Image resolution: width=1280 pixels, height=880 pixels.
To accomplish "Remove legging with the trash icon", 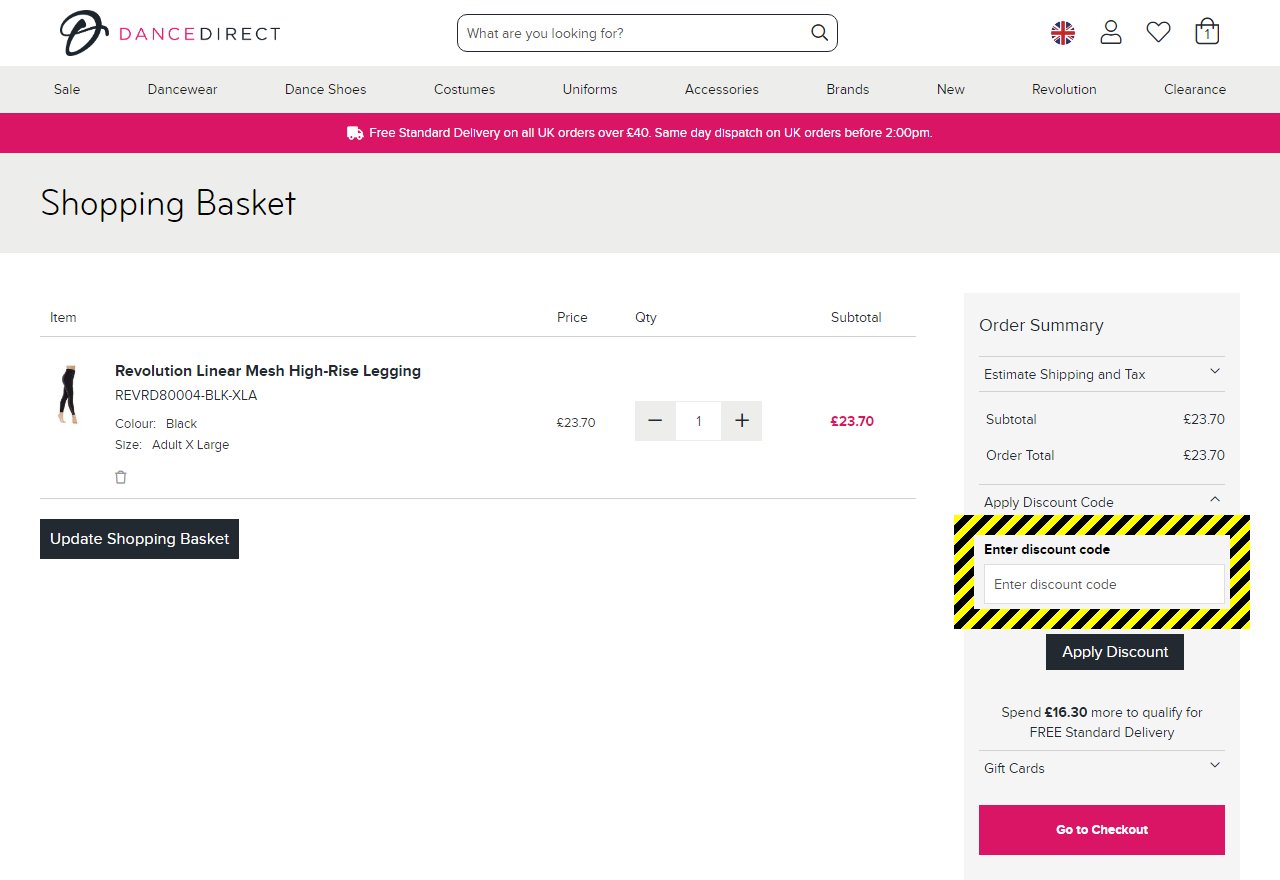I will click(121, 477).
